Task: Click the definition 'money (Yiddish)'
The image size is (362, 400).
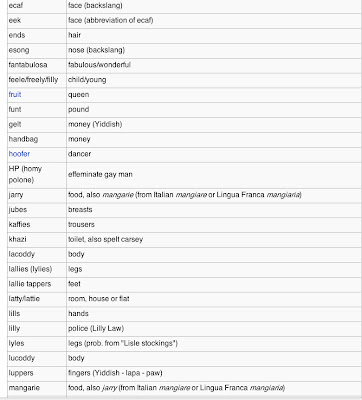Action: coord(95,125)
